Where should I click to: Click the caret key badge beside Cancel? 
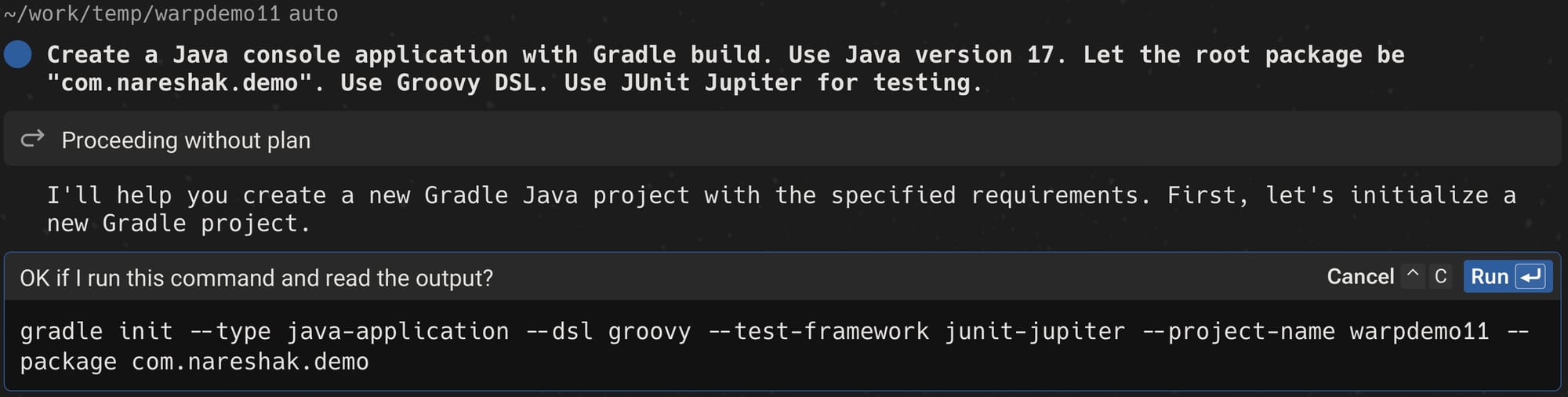coord(1413,276)
